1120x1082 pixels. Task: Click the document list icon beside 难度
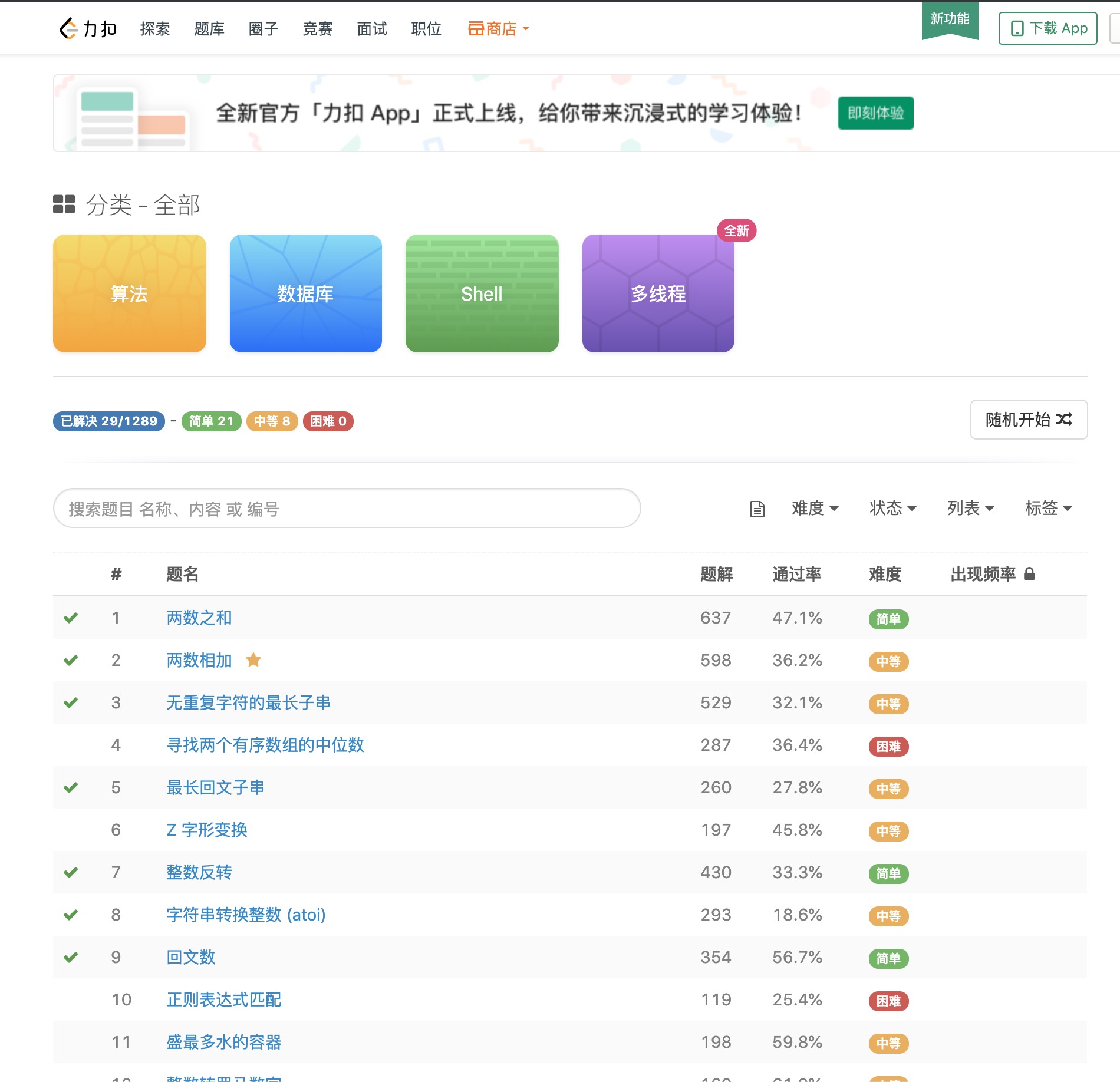coord(757,509)
